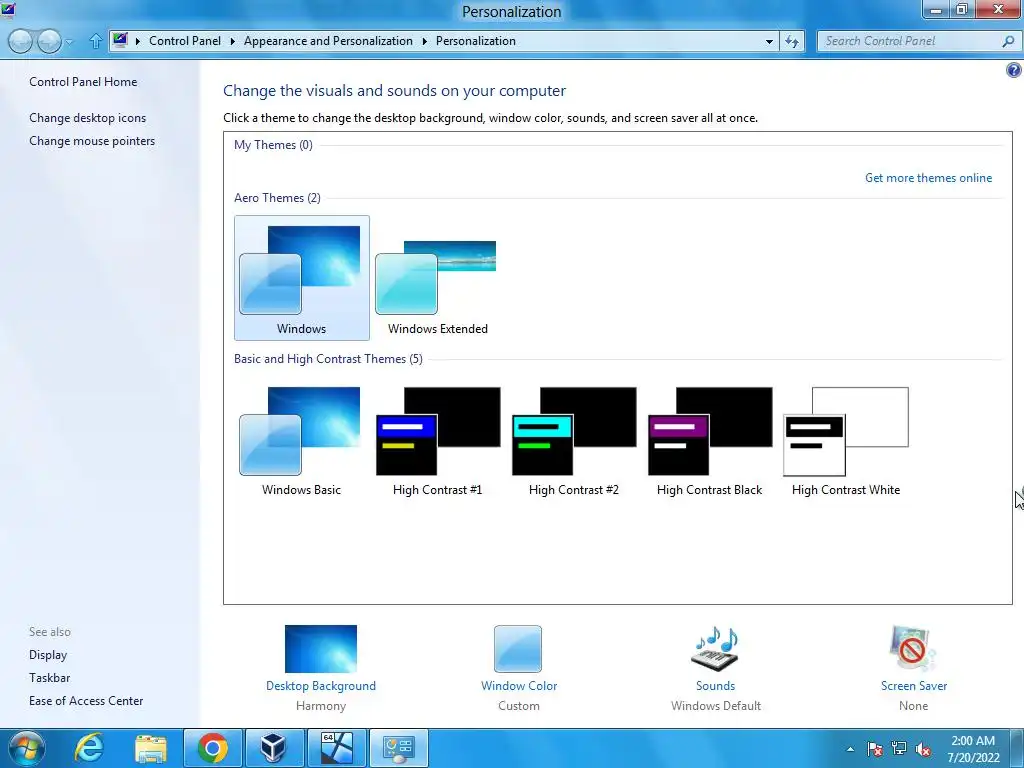This screenshot has height=768, width=1024.
Task: Apply the High Contrast #1 theme
Action: pos(437,439)
